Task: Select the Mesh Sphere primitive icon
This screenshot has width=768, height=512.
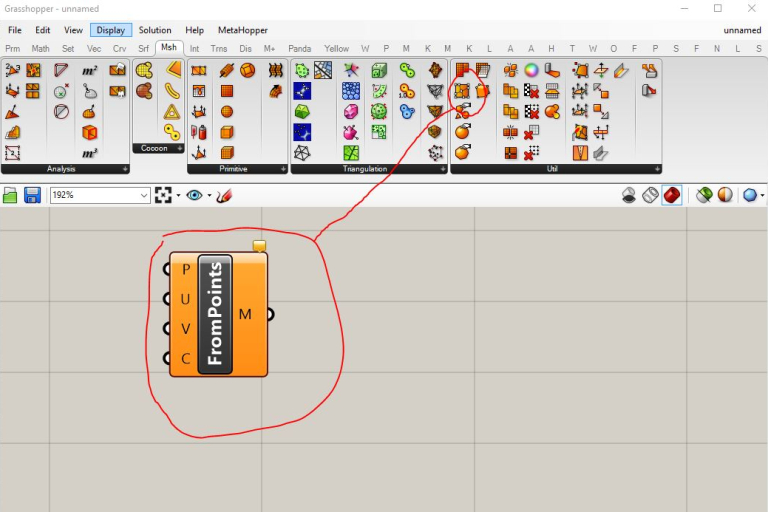Action: pos(227,111)
